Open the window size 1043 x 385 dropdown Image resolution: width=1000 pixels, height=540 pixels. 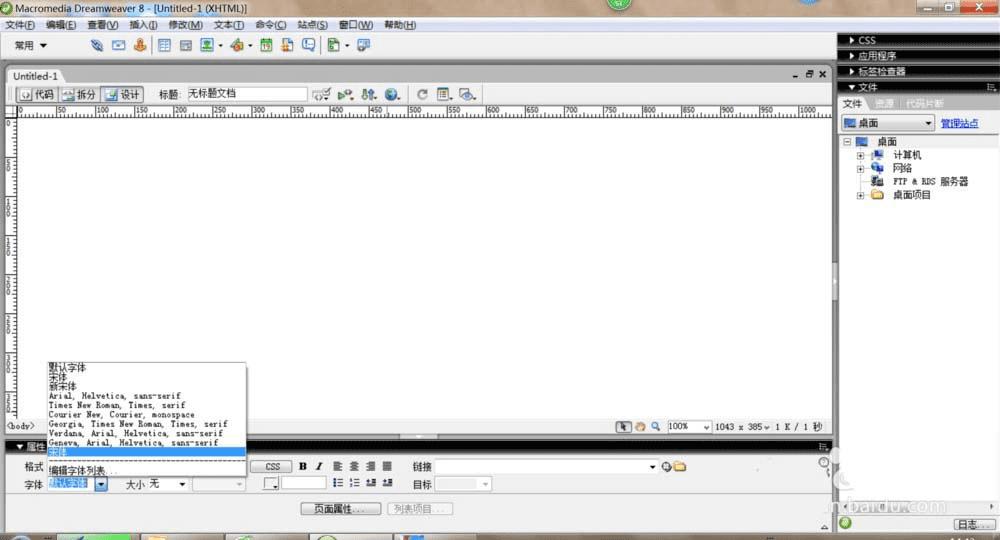point(742,427)
